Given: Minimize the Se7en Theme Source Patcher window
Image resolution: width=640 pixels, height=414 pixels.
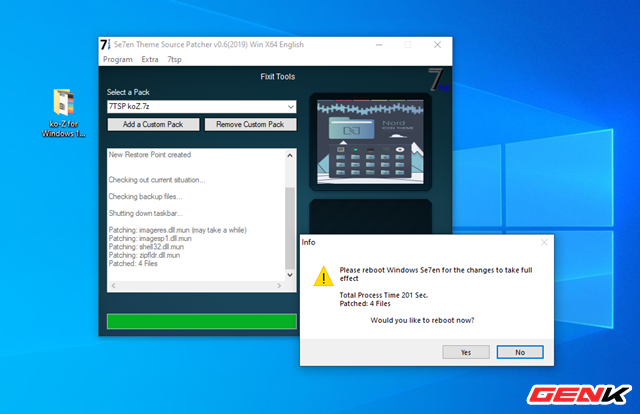Looking at the screenshot, I should (379, 45).
